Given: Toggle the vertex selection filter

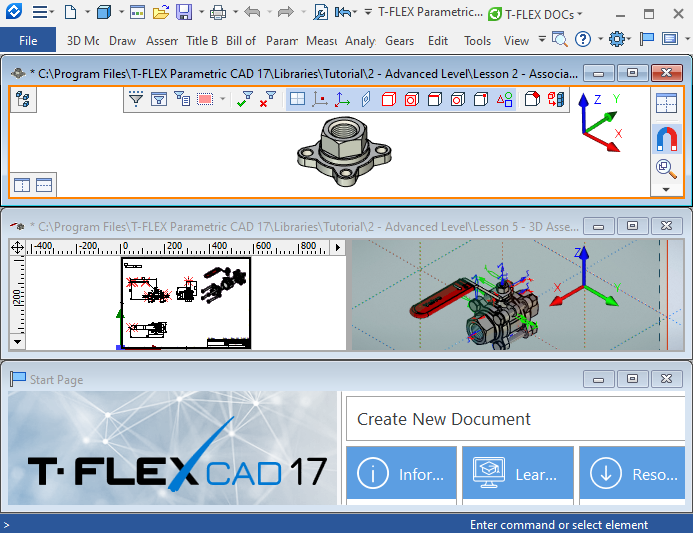Looking at the screenshot, I should pos(480,99).
